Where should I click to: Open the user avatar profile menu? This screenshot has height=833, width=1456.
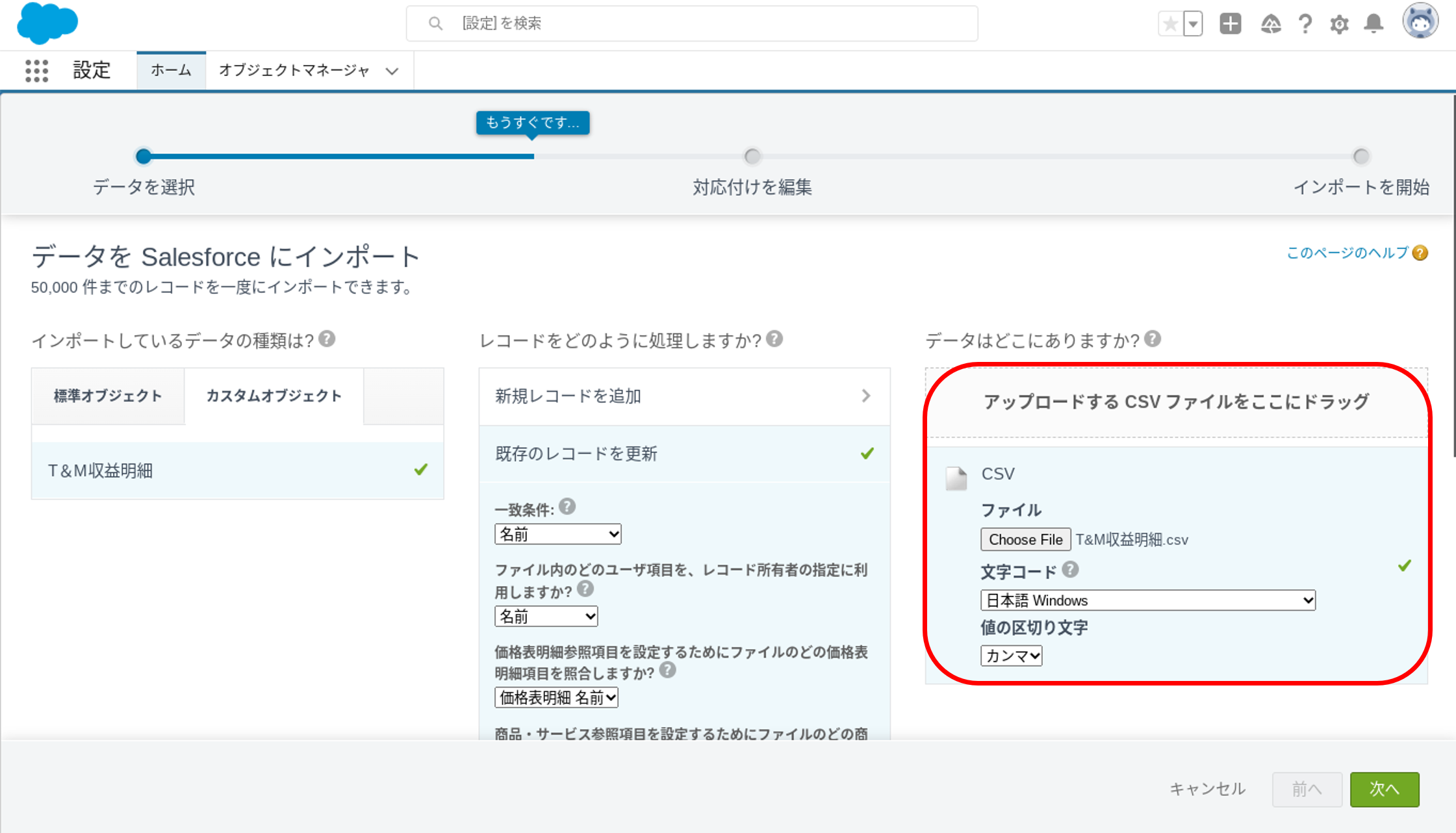point(1420,22)
